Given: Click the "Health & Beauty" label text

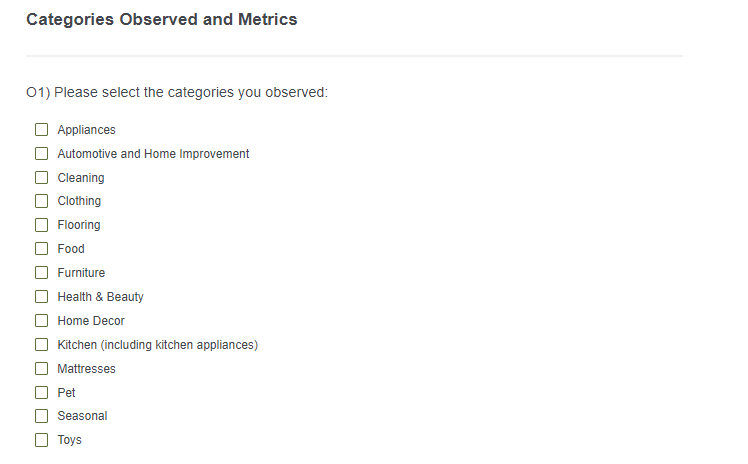Looking at the screenshot, I should click(100, 297).
